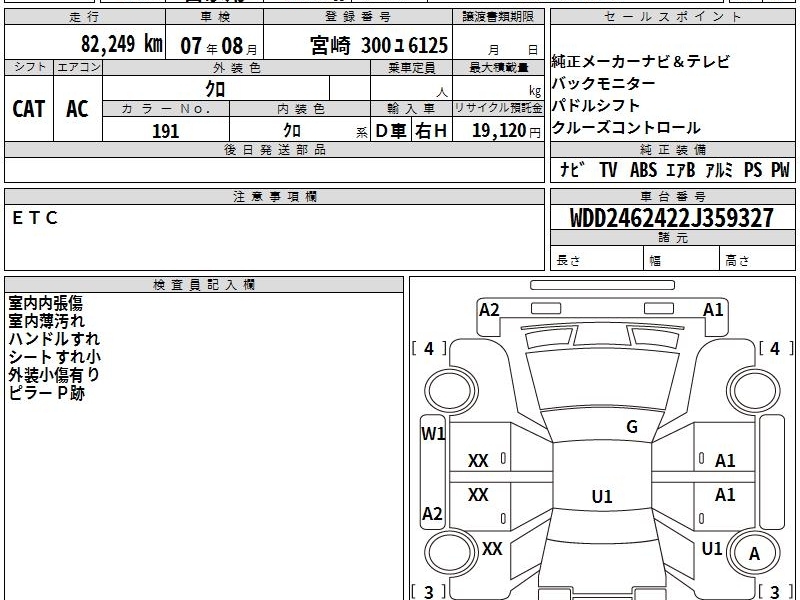The height and width of the screenshot is (600, 800).
Task: Select the 輸入車 header
Action: point(411,109)
